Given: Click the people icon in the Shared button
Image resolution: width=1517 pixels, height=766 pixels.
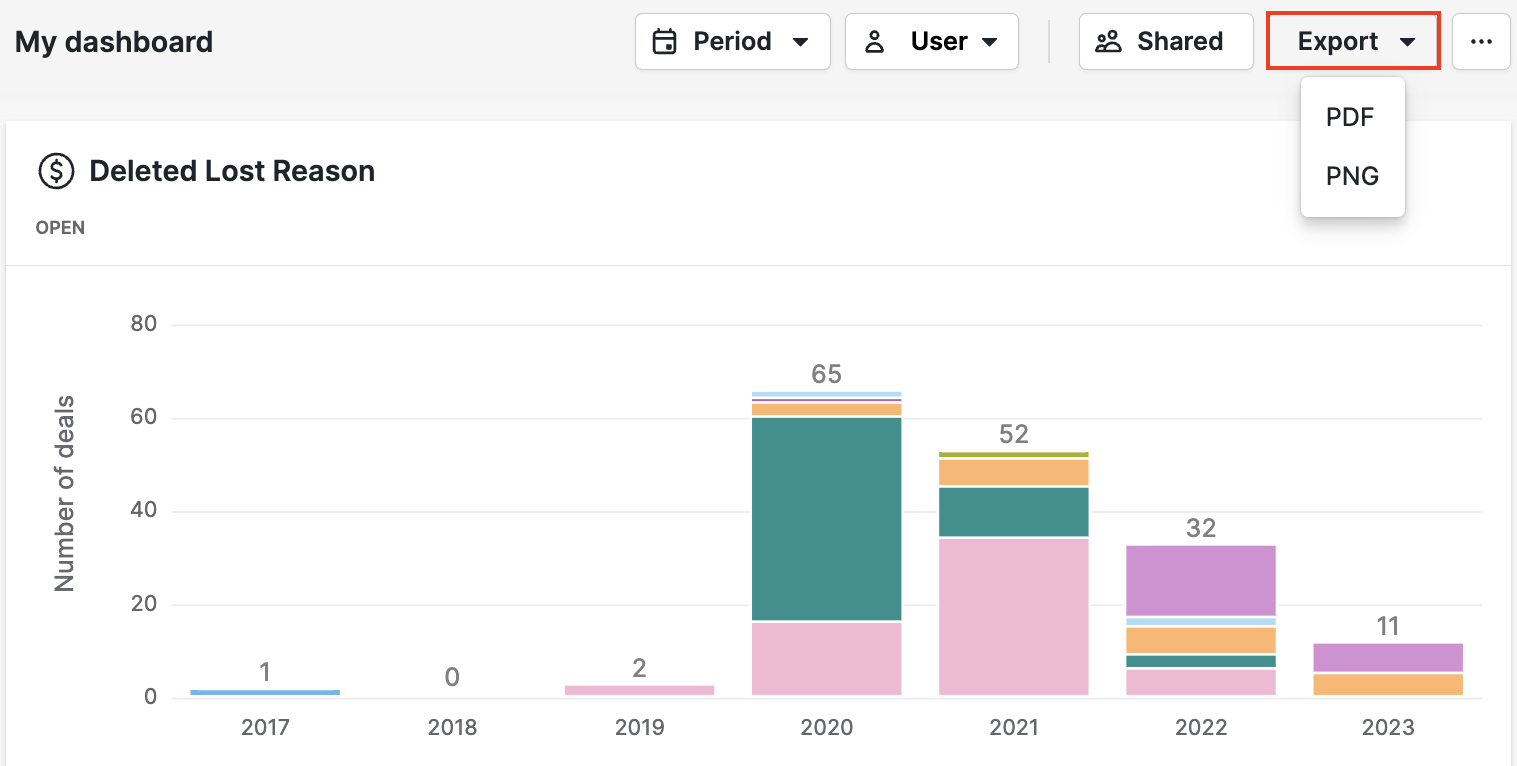Looking at the screenshot, I should (1107, 41).
